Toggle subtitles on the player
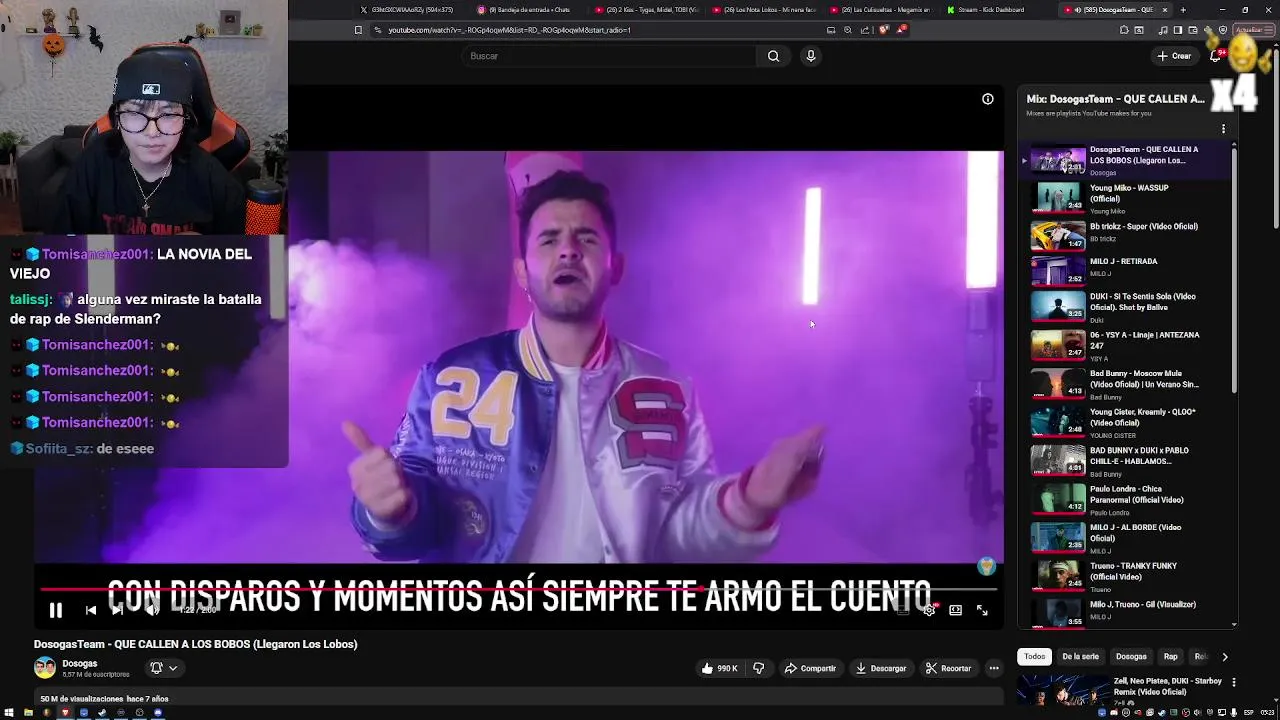The image size is (1280, 720). tap(902, 610)
